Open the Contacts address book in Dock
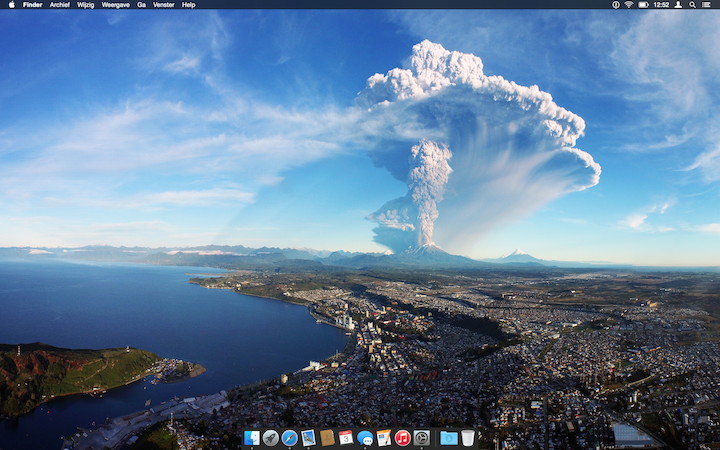This screenshot has width=720, height=450. (x=327, y=438)
